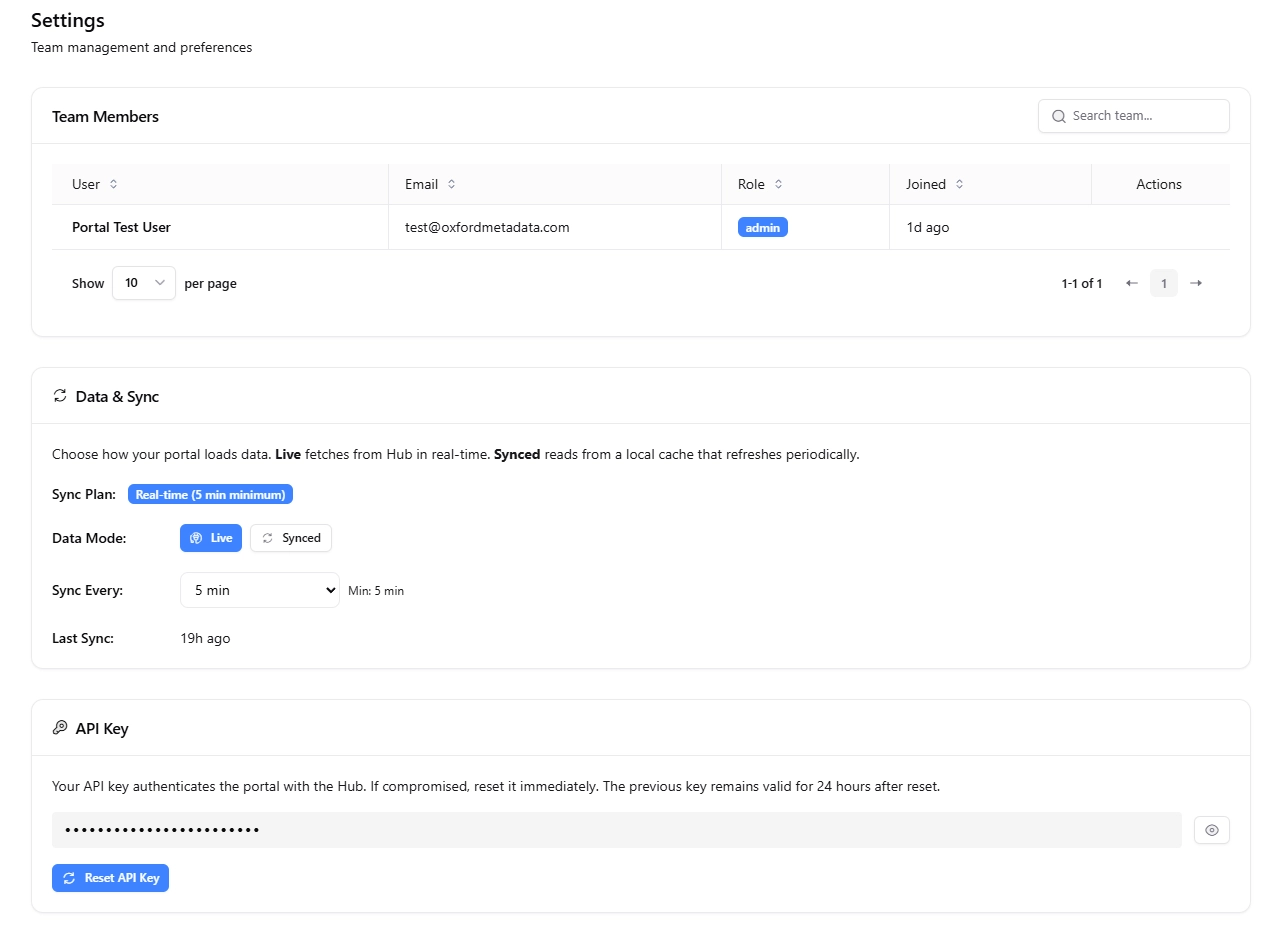Click the refresh icon beside Data & Sync heading
The width and height of the screenshot is (1269, 942).
[60, 396]
